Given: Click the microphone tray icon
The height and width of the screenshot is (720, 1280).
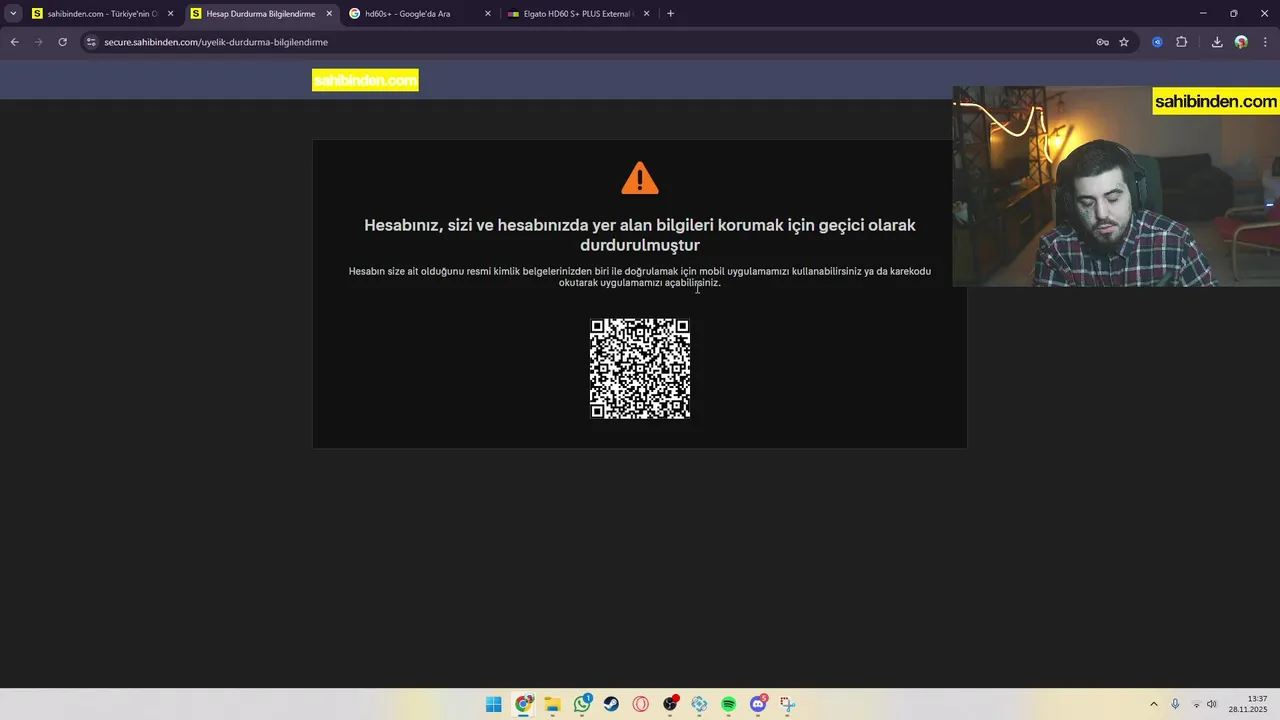Looking at the screenshot, I should tap(1175, 704).
